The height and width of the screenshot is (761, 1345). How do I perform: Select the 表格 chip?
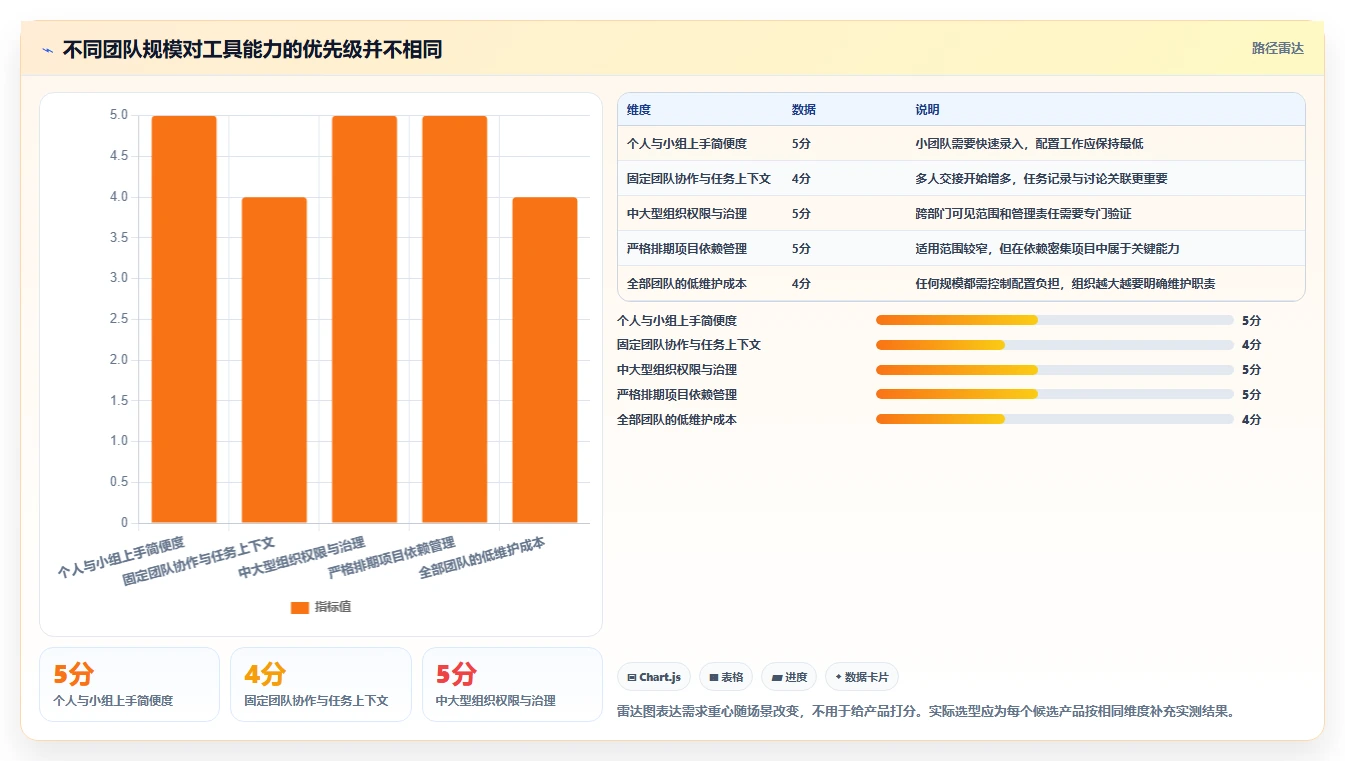pos(726,677)
